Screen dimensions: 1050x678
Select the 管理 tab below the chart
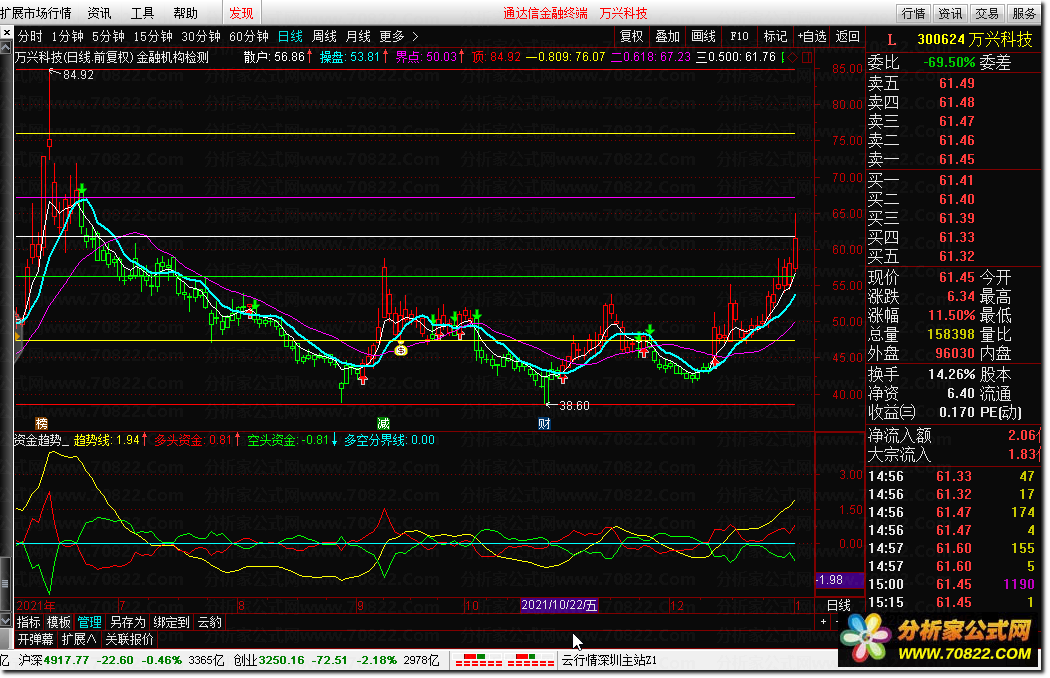[90, 622]
